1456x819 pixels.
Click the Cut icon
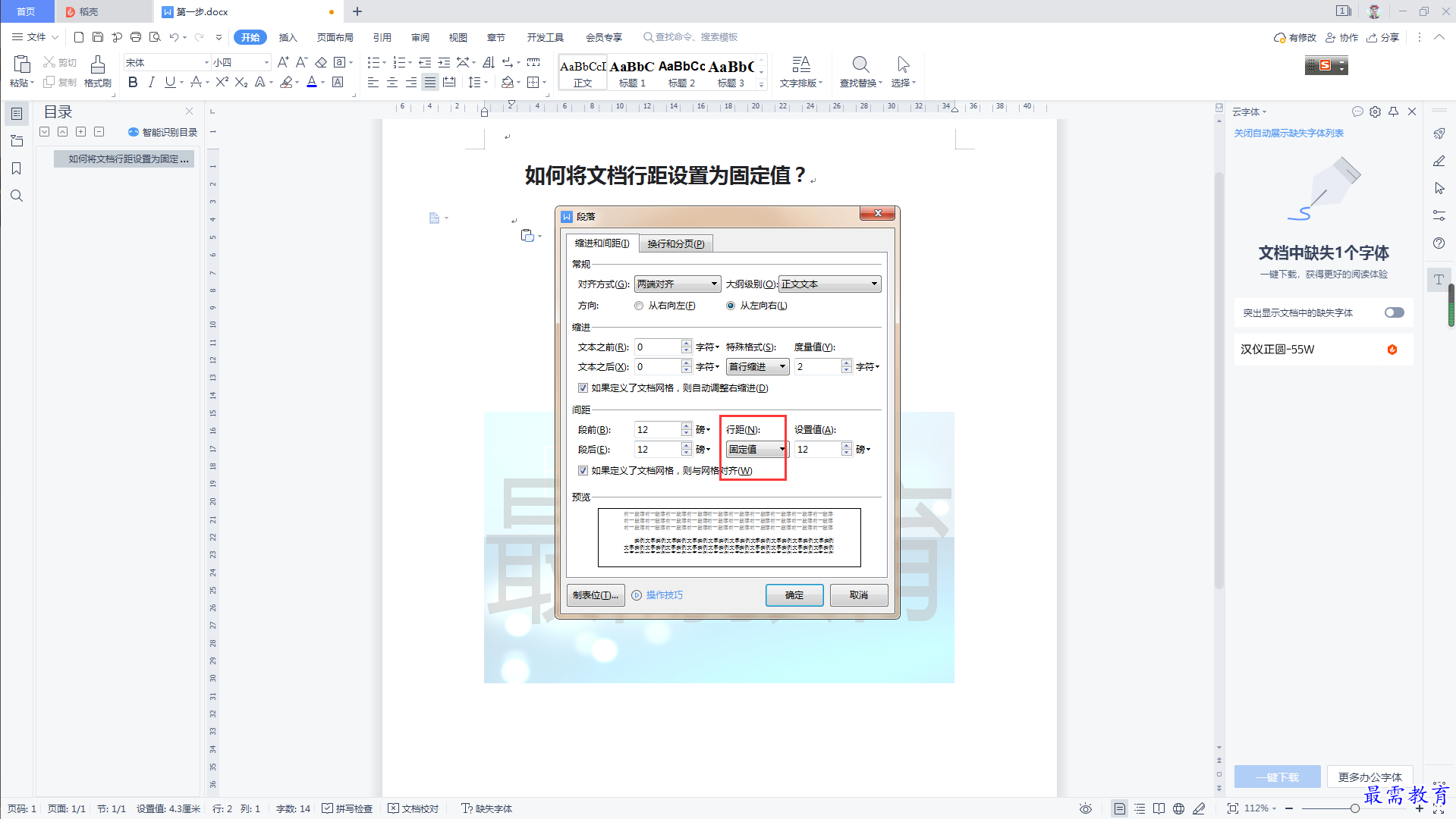(49, 62)
